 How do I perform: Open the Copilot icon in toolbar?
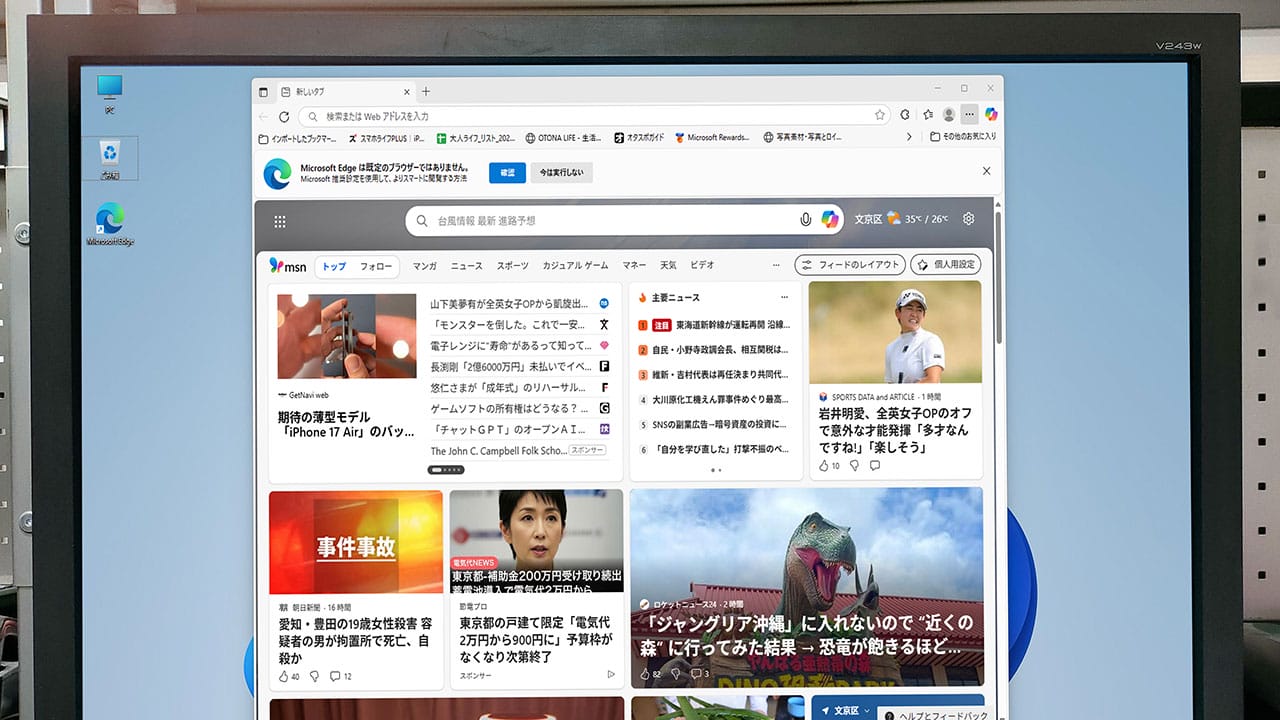[x=991, y=115]
